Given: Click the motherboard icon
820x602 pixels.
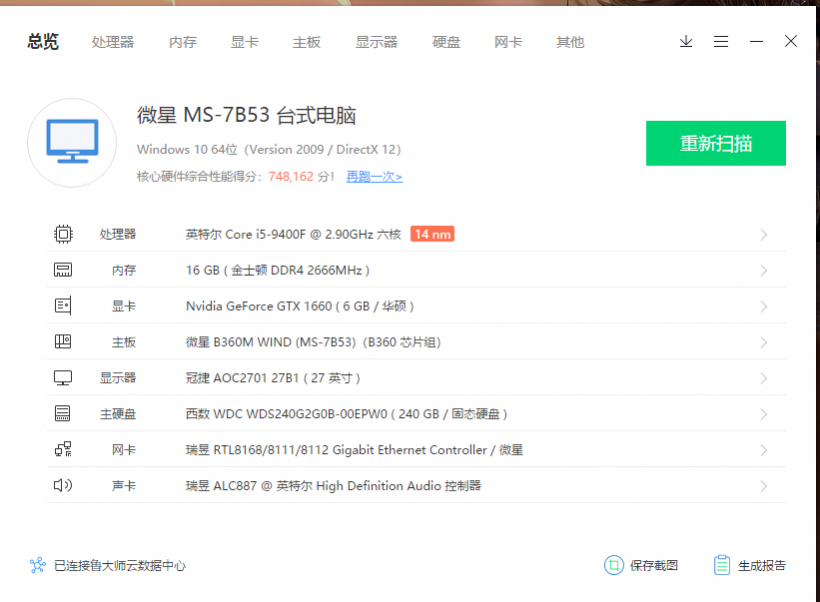Looking at the screenshot, I should (x=63, y=342).
